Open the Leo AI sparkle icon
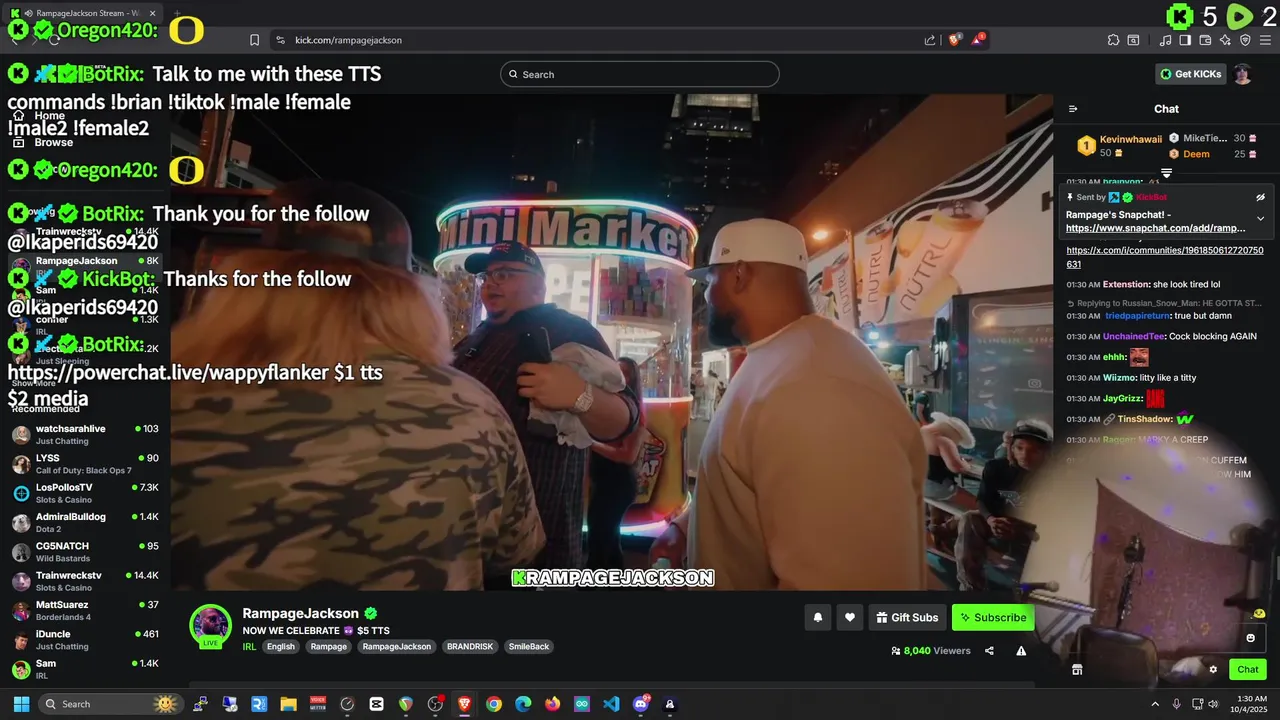 click(x=1225, y=40)
